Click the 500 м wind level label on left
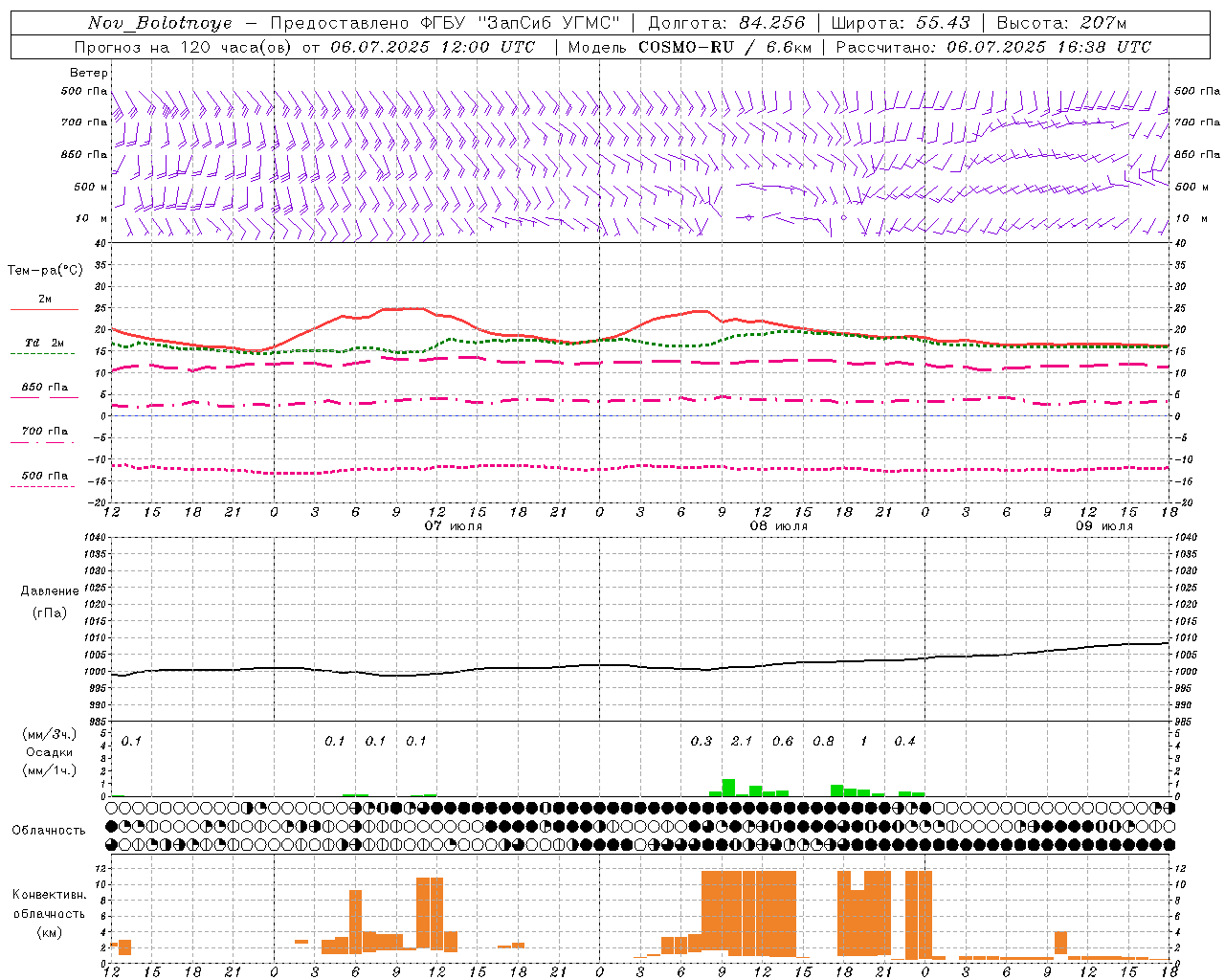 pyautogui.click(x=91, y=187)
